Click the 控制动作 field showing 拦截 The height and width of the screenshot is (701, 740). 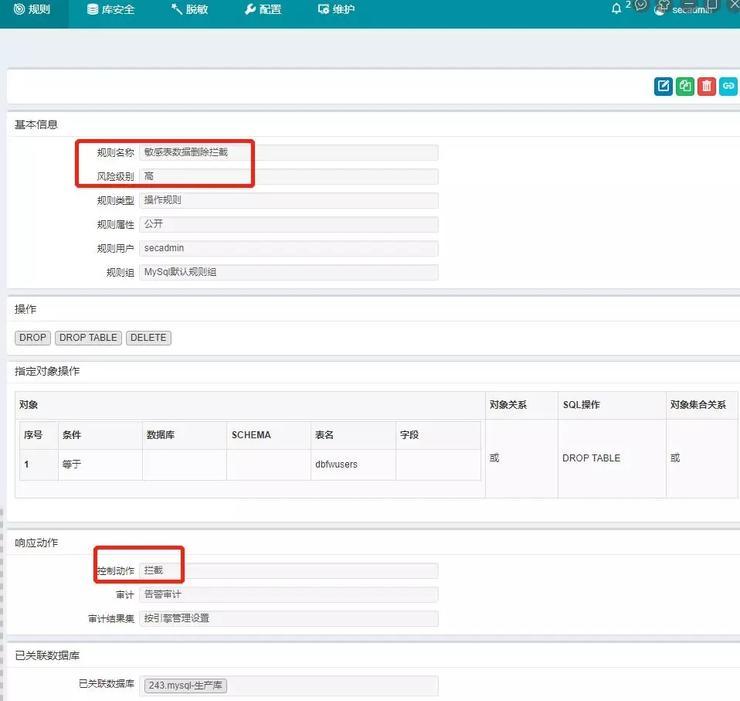289,571
